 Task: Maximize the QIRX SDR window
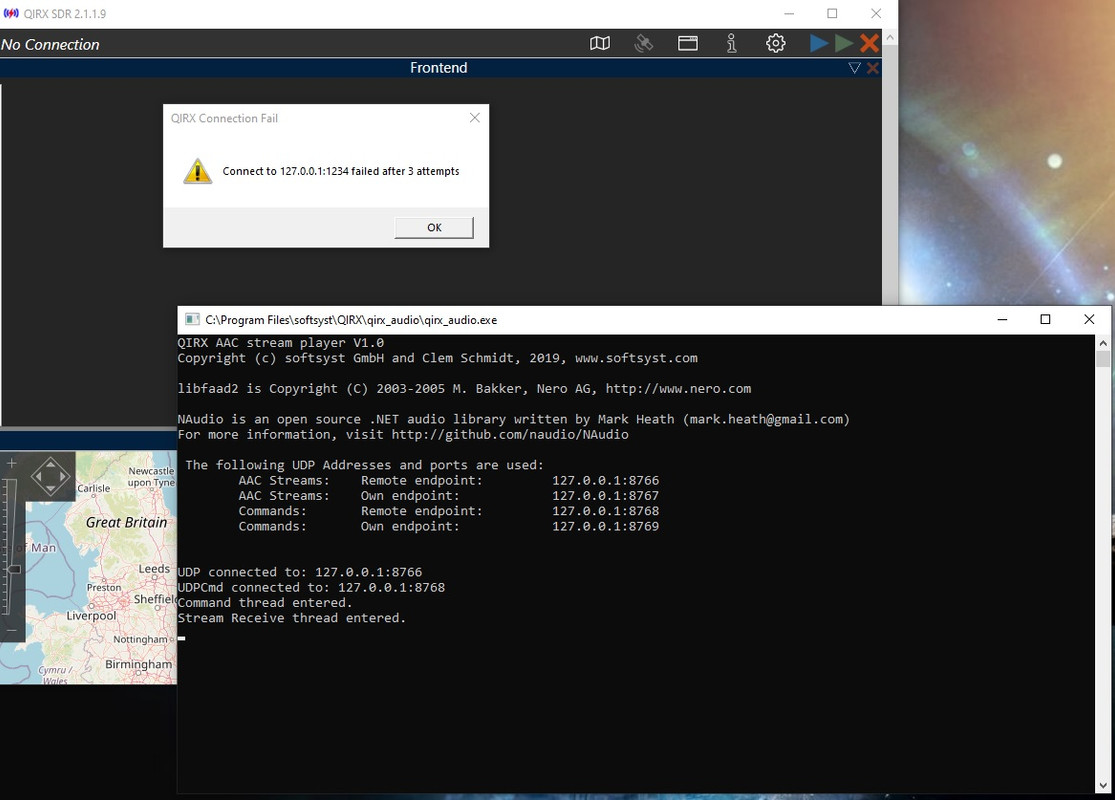832,14
